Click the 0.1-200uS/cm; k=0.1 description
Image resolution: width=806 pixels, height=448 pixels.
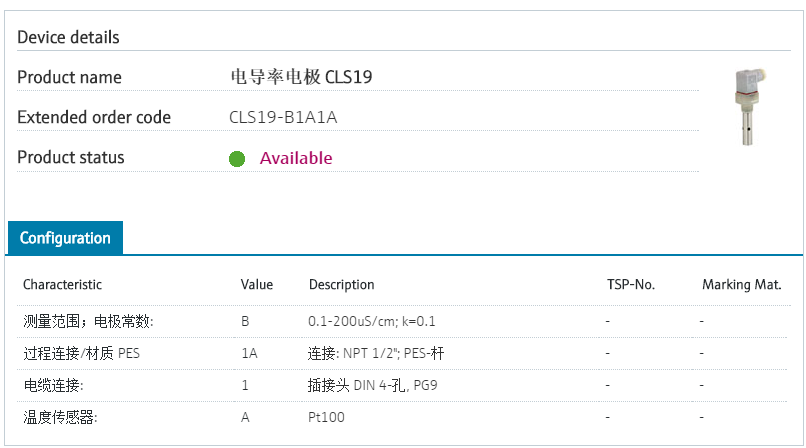pos(372,322)
